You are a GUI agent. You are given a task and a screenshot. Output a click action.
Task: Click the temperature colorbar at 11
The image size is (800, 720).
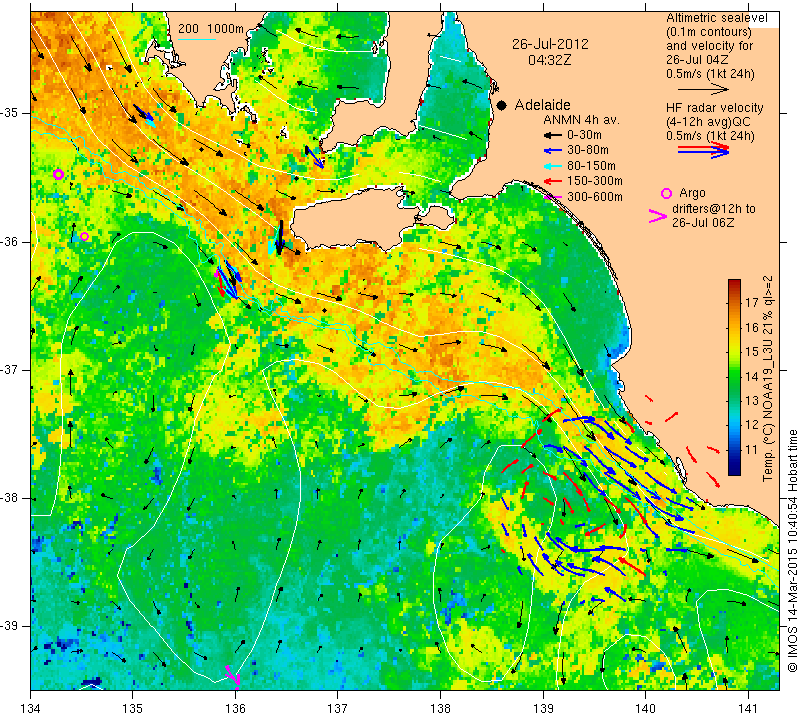(734, 450)
